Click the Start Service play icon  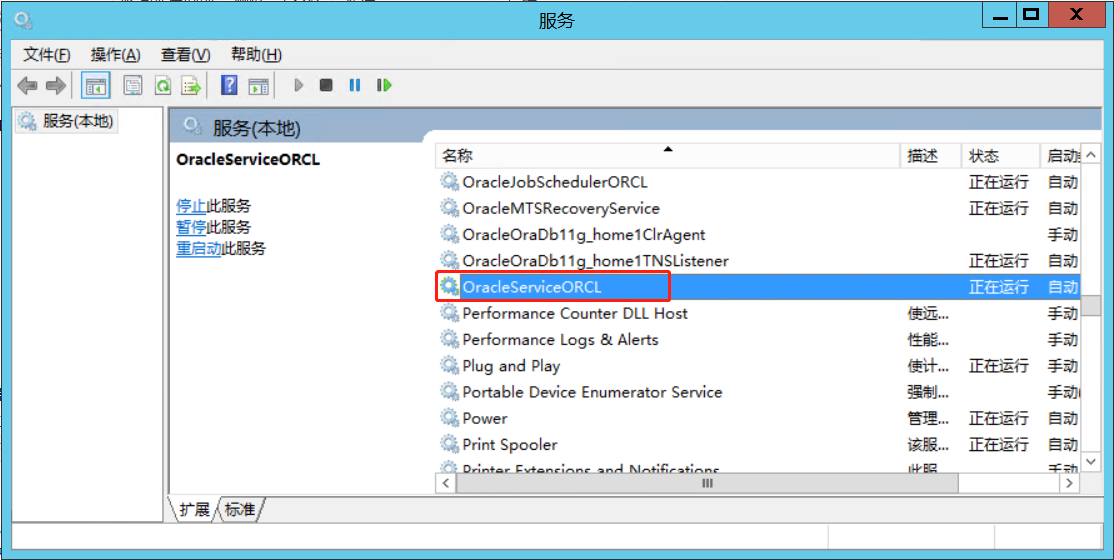[x=299, y=86]
